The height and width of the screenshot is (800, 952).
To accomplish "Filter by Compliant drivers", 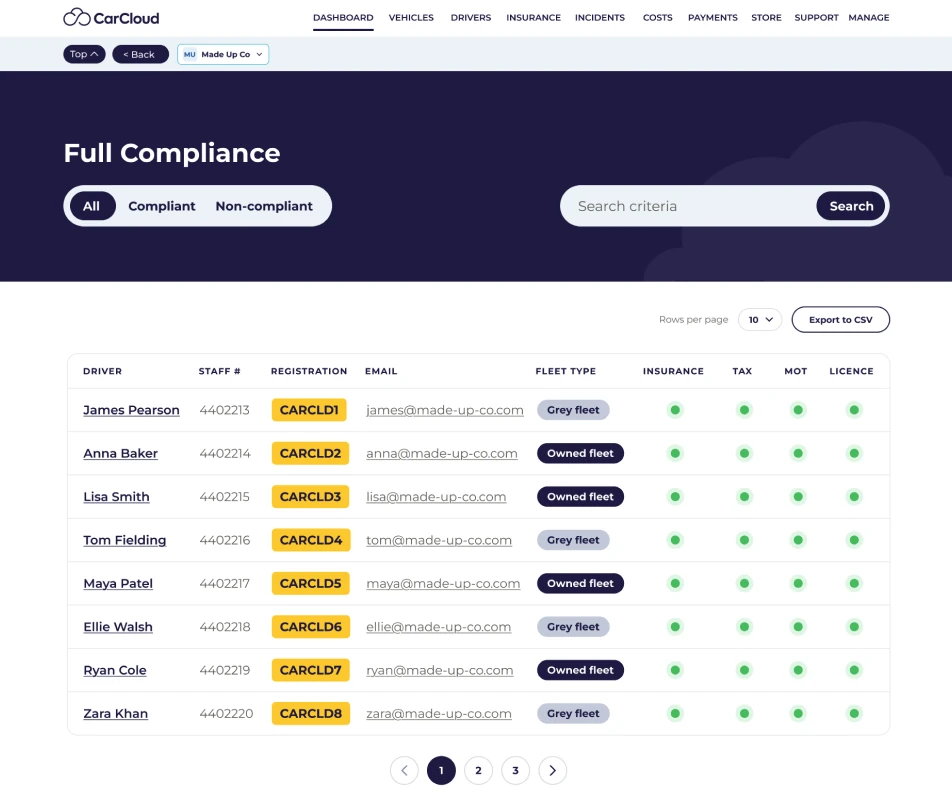I will [x=162, y=206].
